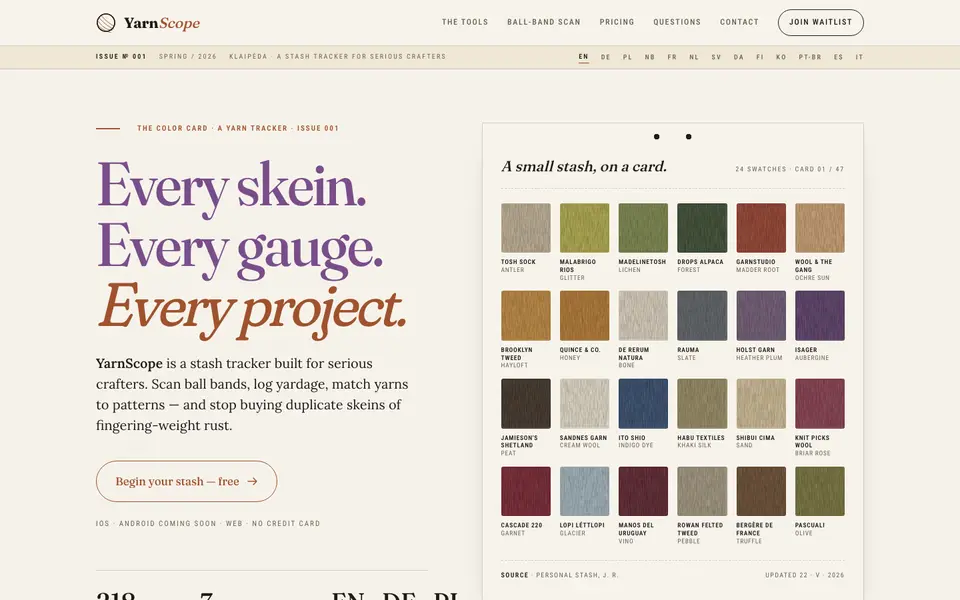Navigate to Questions page
This screenshot has width=960, height=600.
click(x=677, y=22)
